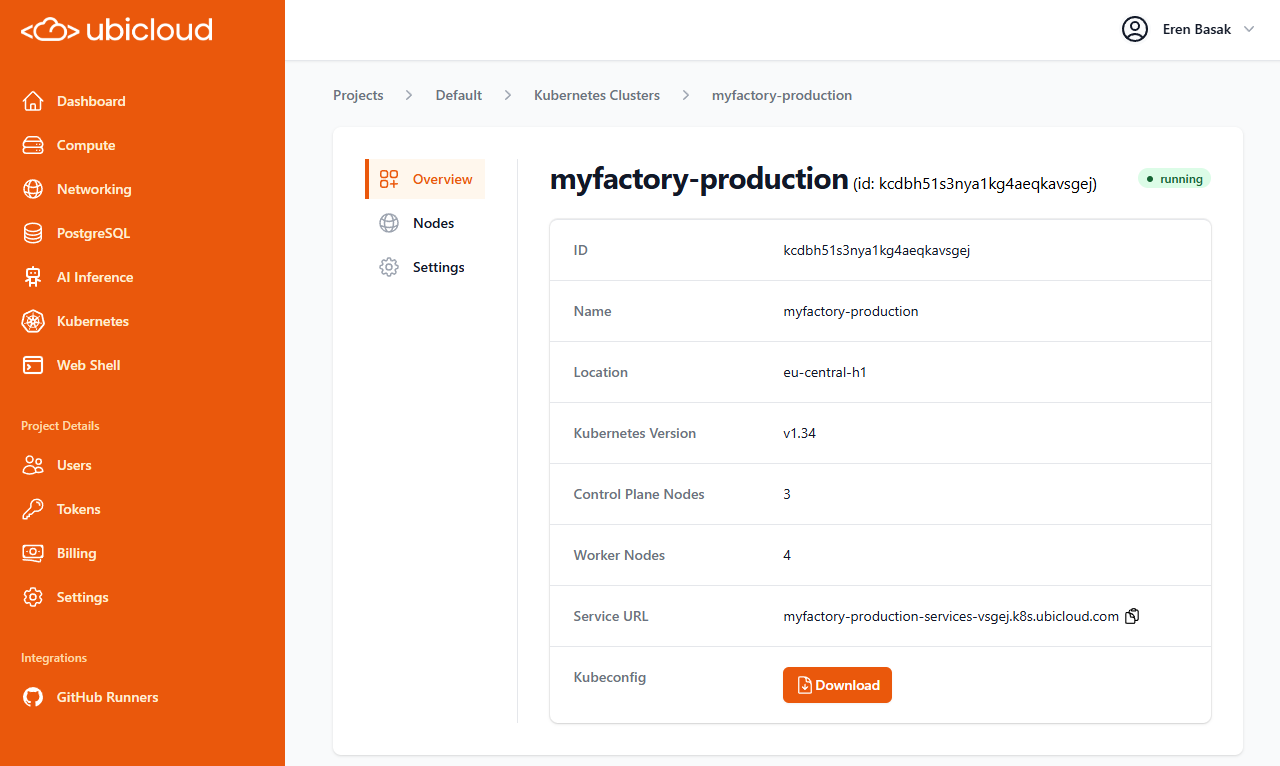This screenshot has width=1280, height=766.
Task: Download the Kubeconfig file
Action: click(x=837, y=685)
